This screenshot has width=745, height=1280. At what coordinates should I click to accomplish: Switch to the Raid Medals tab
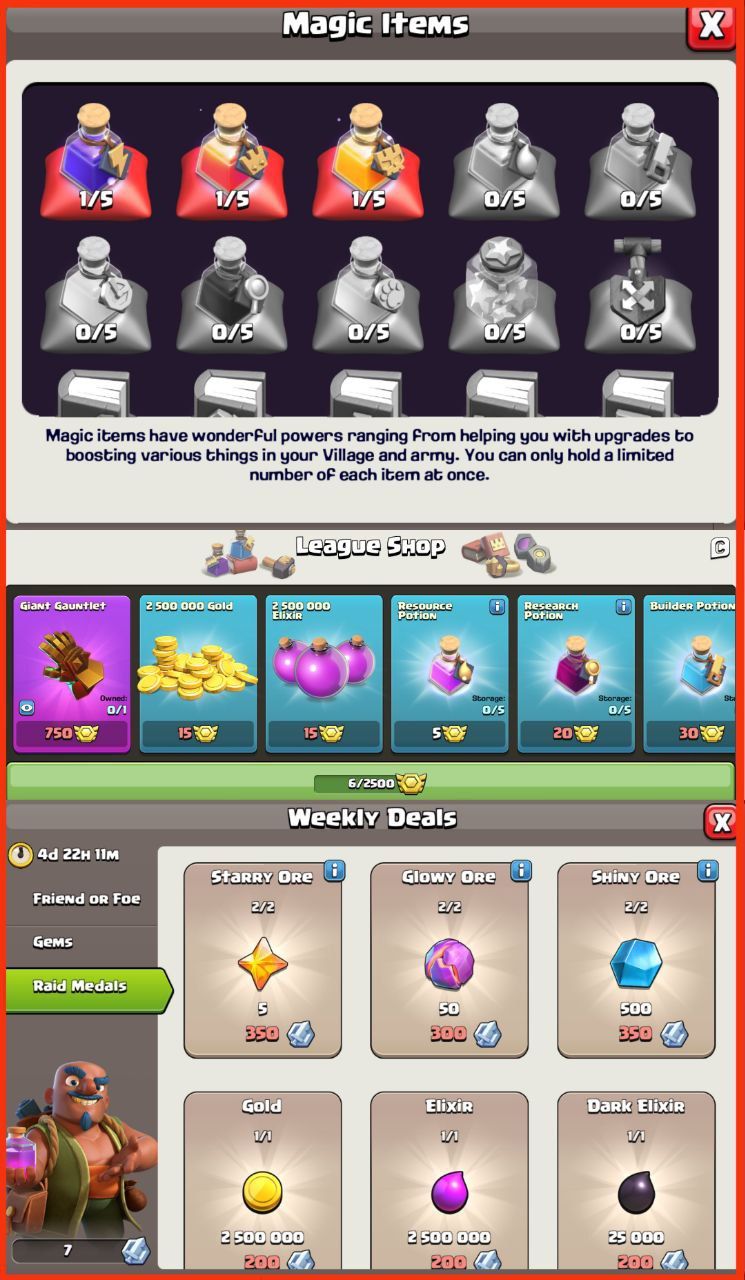point(88,987)
